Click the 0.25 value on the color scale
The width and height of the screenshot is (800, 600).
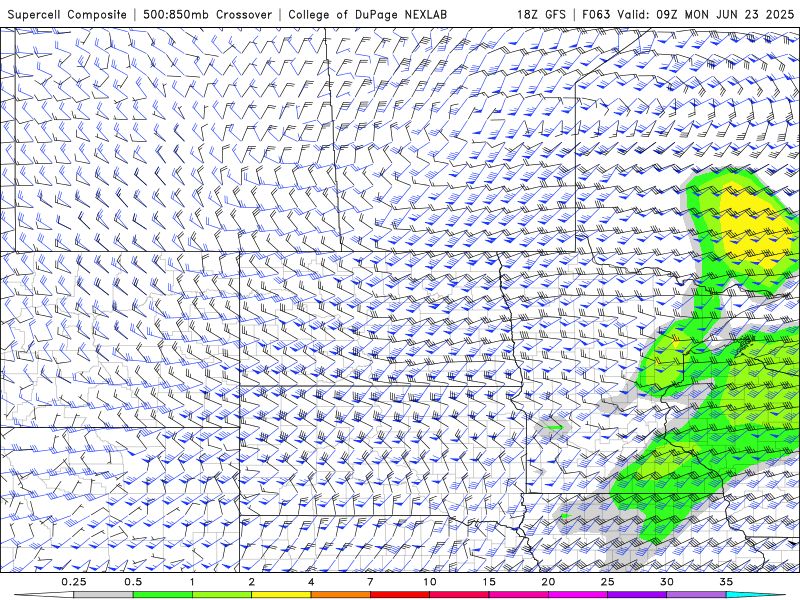(74, 582)
